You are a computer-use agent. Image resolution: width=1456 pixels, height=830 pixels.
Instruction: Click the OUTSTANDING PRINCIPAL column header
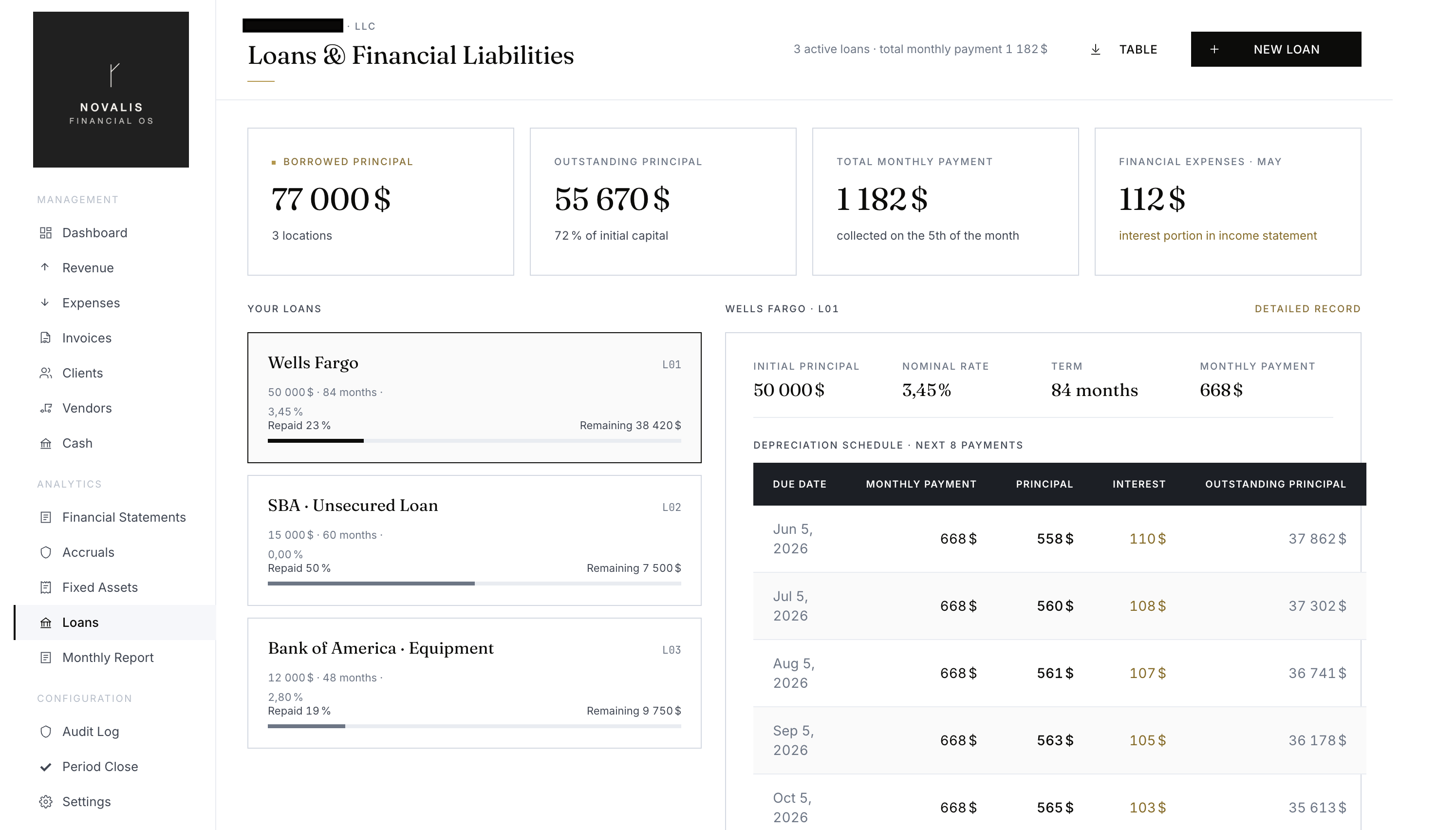(x=1275, y=484)
